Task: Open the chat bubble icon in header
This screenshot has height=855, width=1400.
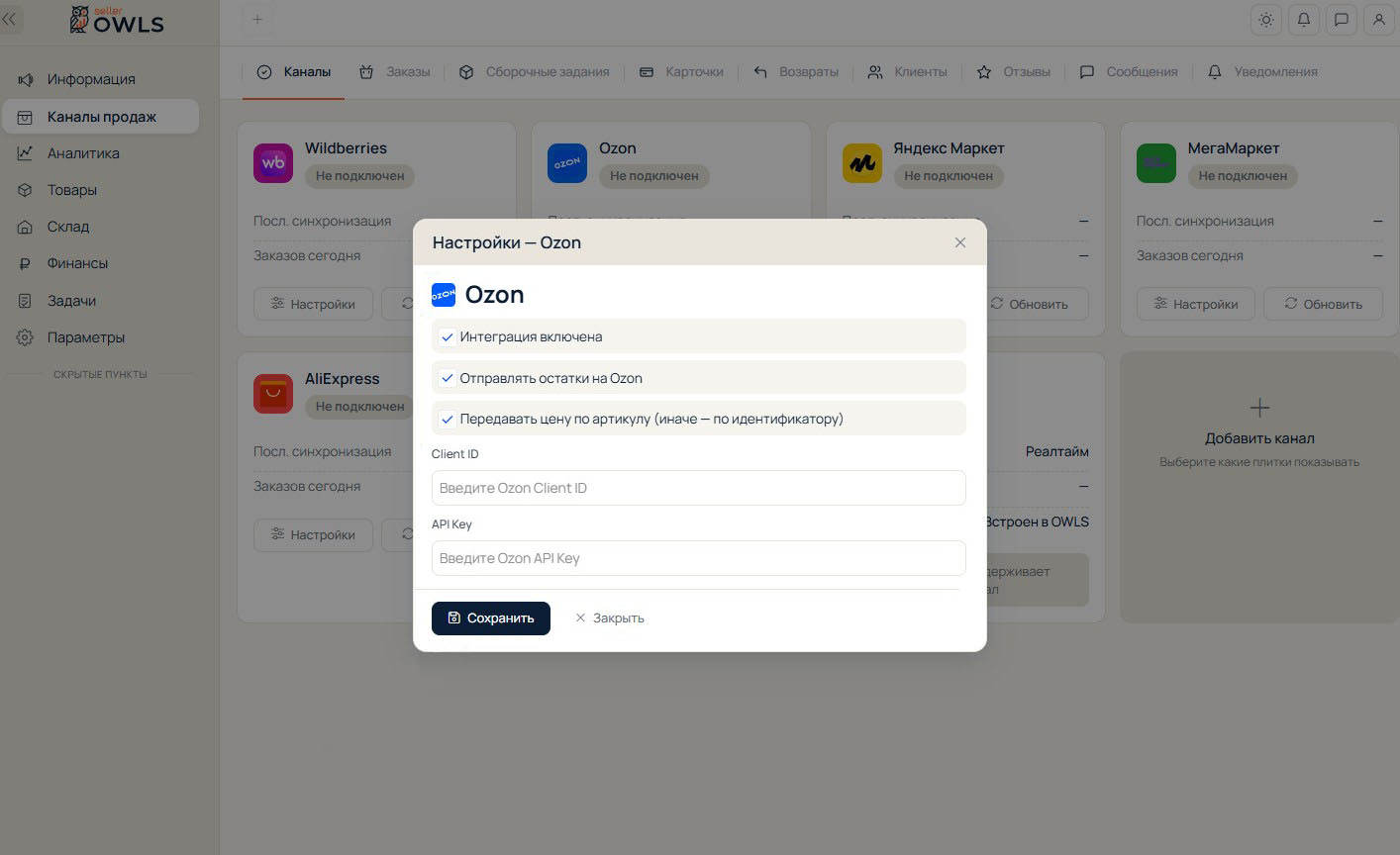Action: (1342, 19)
